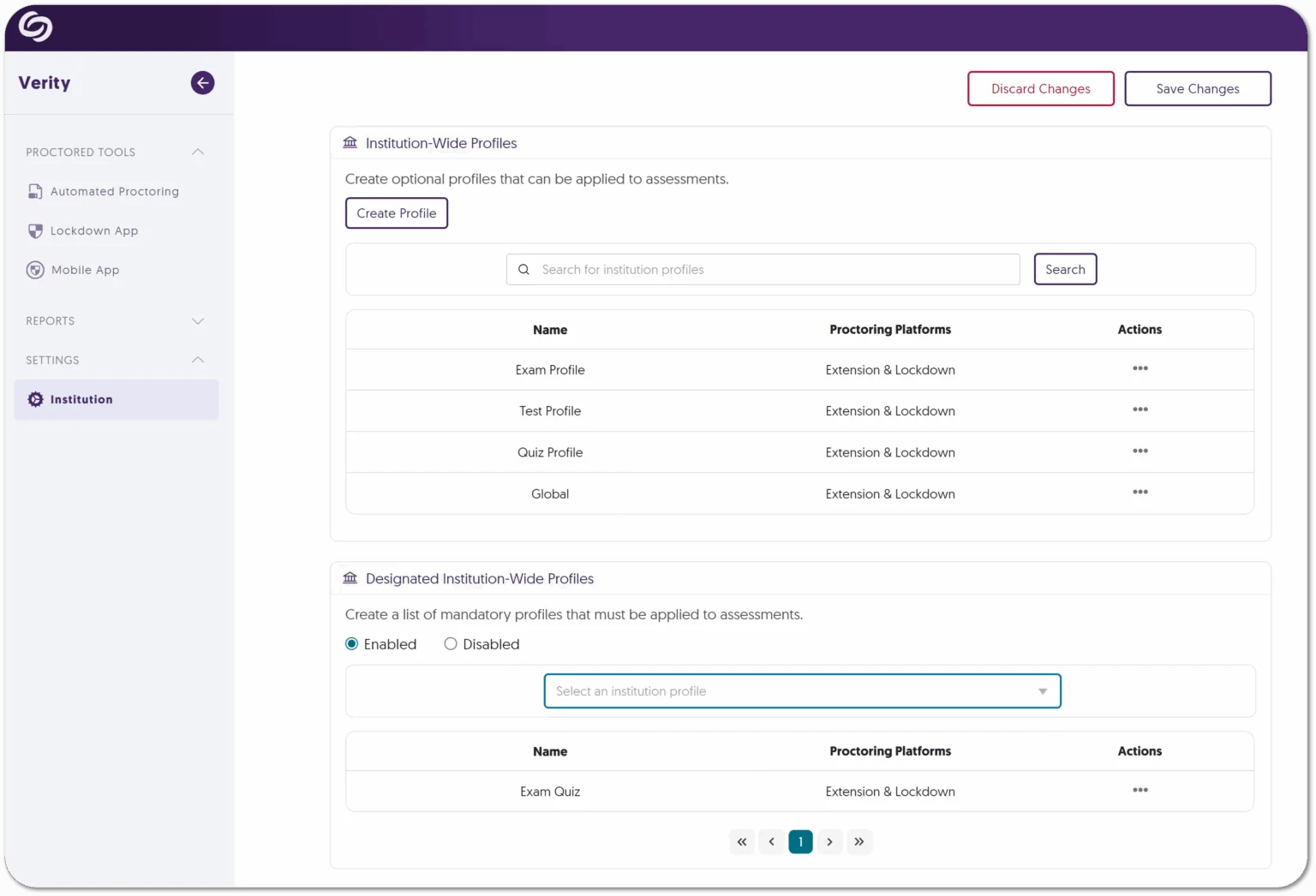Select Institution in the Settings menu
1316x896 pixels.
pyautogui.click(x=81, y=399)
